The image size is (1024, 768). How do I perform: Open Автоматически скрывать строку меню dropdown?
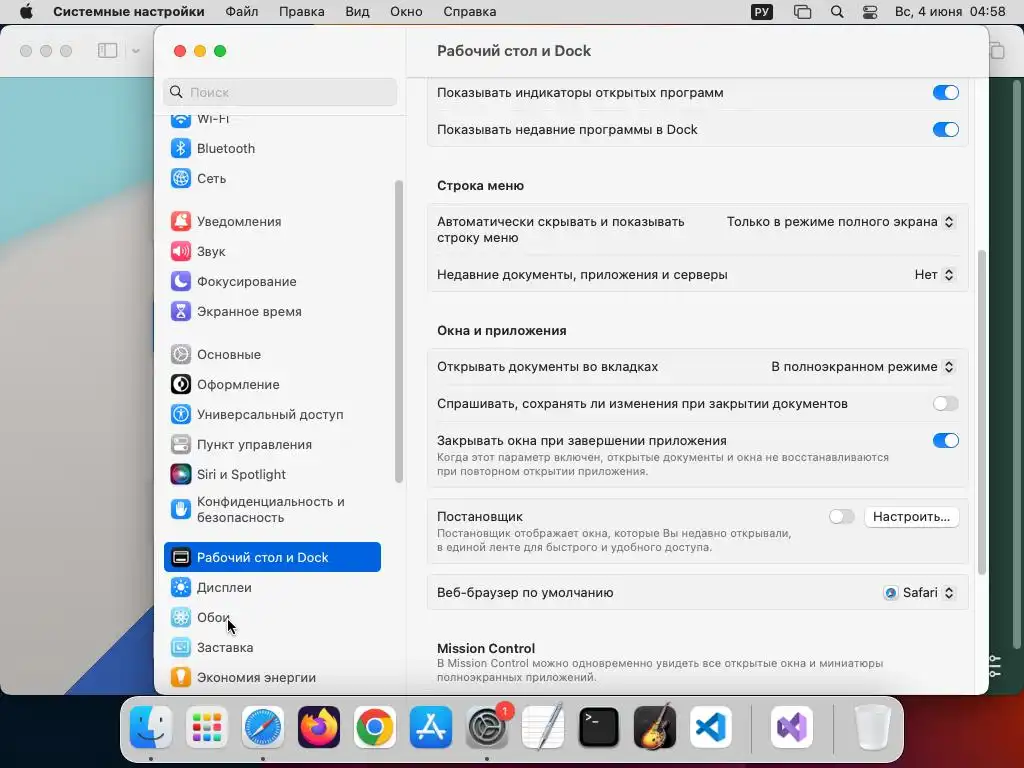pos(840,222)
